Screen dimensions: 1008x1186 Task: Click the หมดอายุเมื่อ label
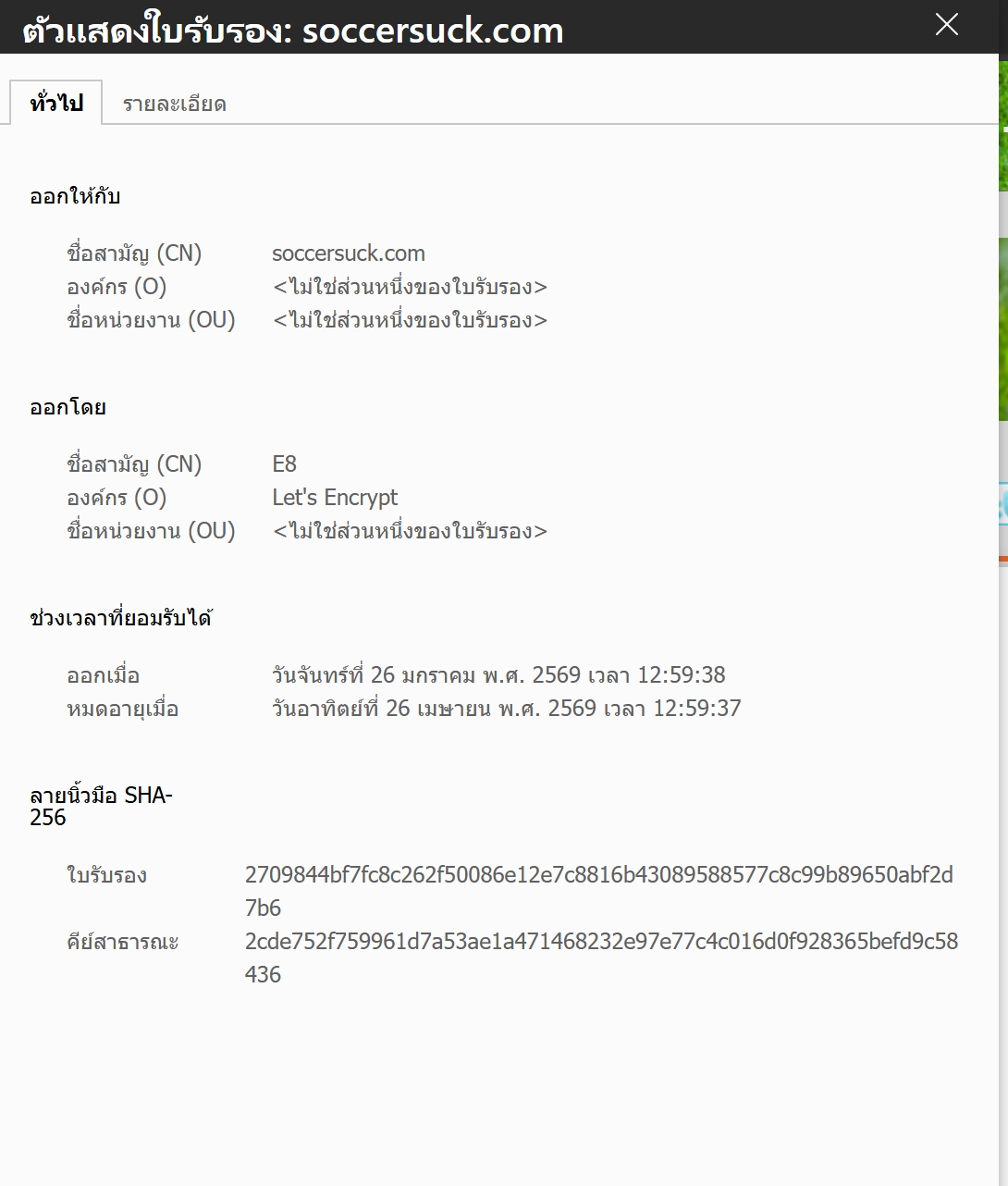point(122,709)
